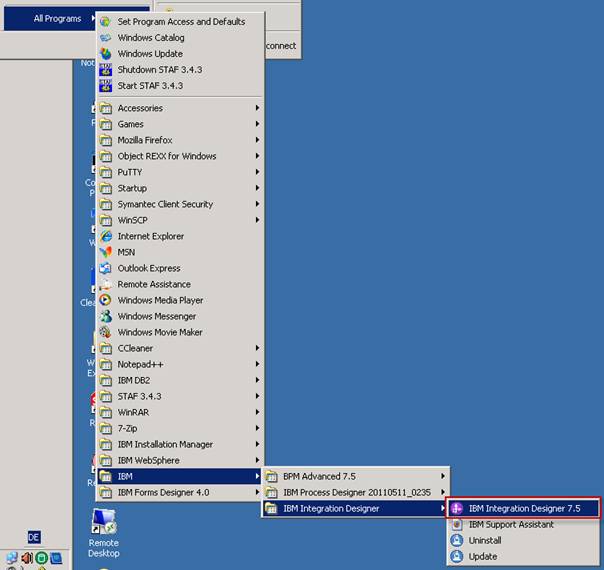
Task: Expand the Accessories submenu arrow
Action: [x=257, y=108]
